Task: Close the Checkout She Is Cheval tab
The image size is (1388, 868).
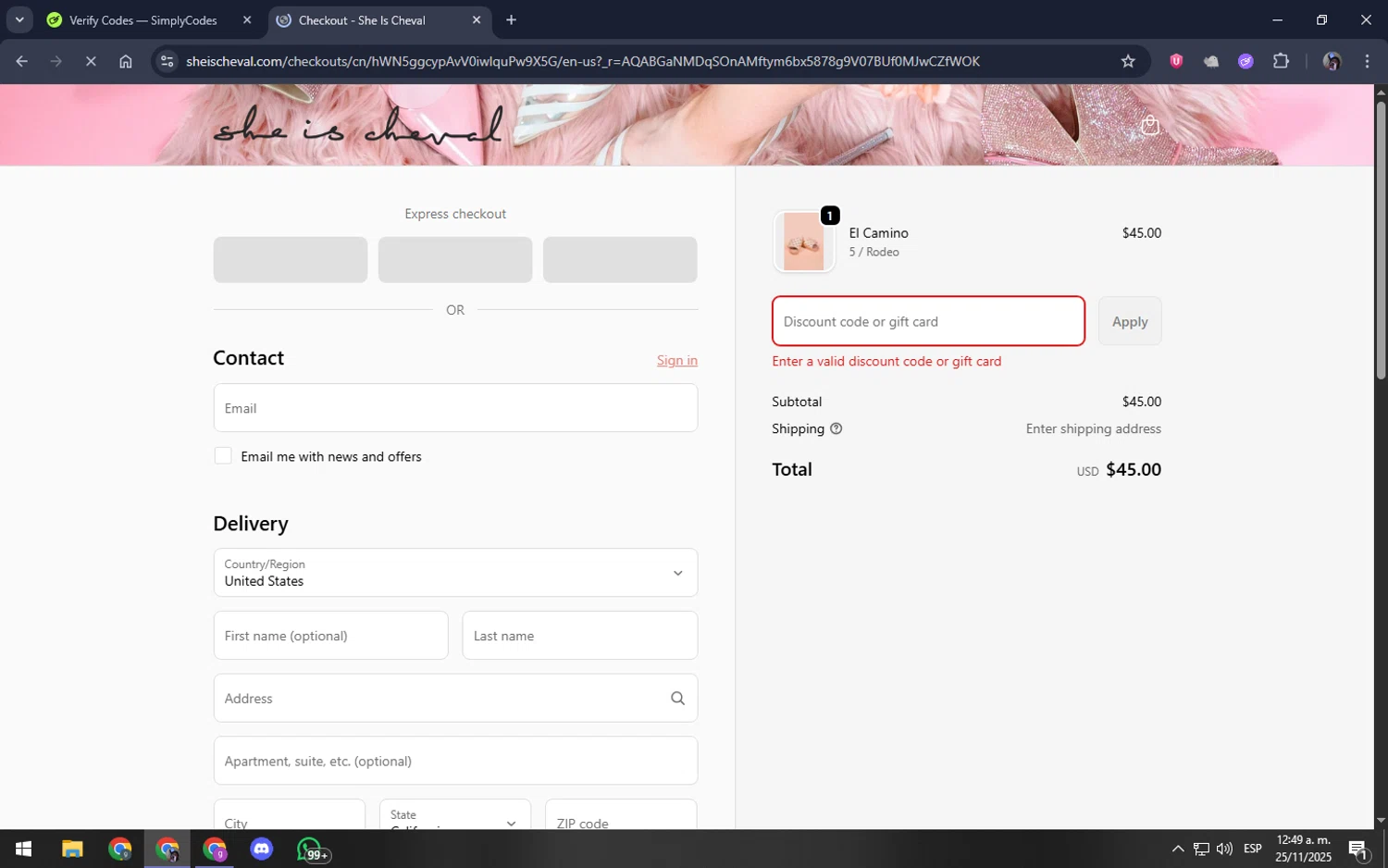Action: (477, 19)
